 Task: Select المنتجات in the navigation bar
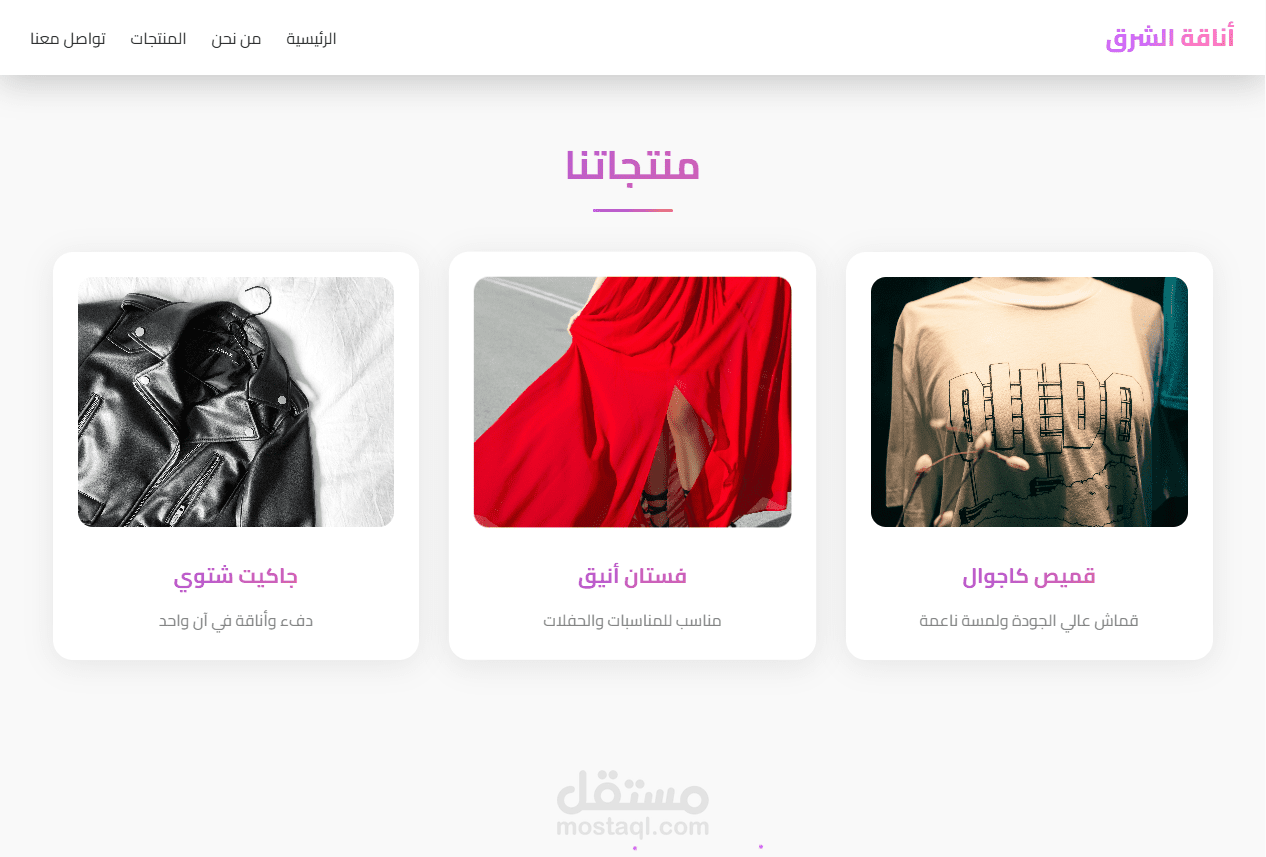pos(158,39)
